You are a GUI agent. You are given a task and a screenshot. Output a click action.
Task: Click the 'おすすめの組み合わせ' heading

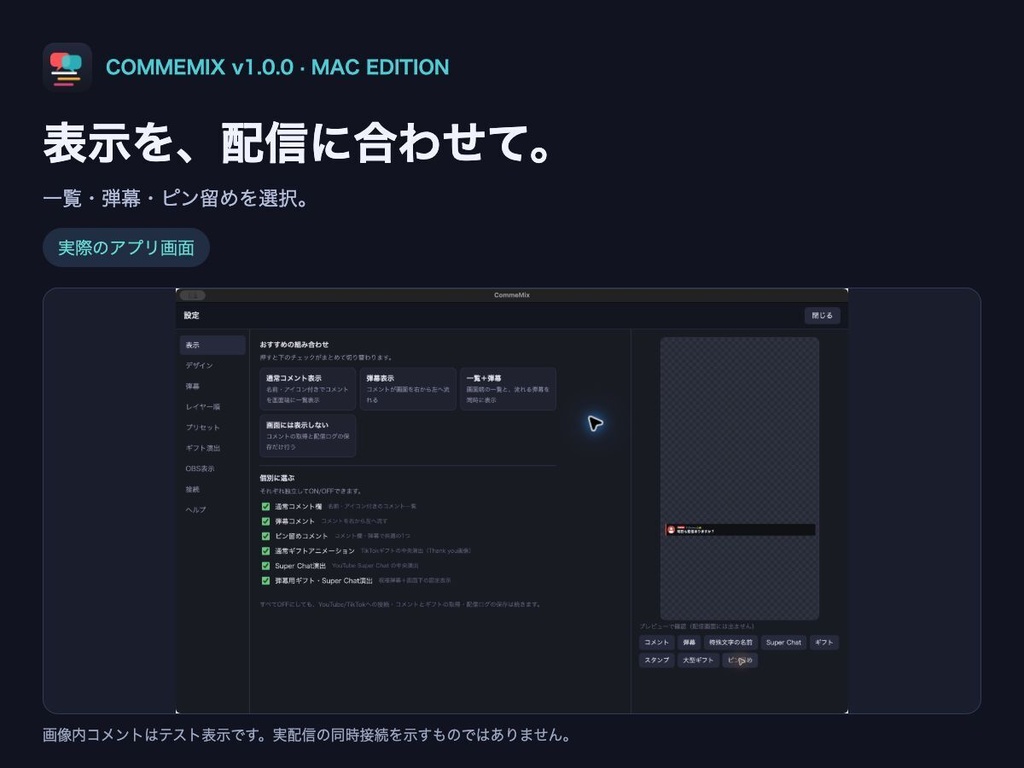coord(294,344)
